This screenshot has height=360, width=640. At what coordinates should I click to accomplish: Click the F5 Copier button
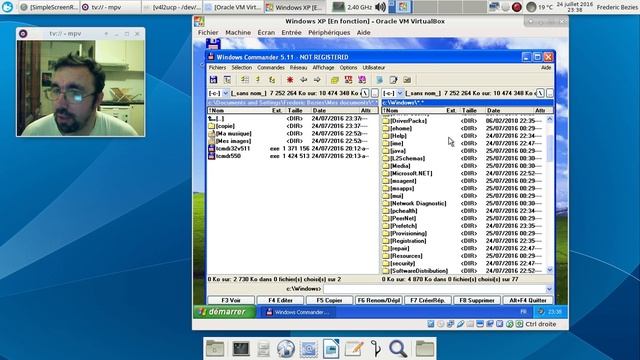point(329,300)
